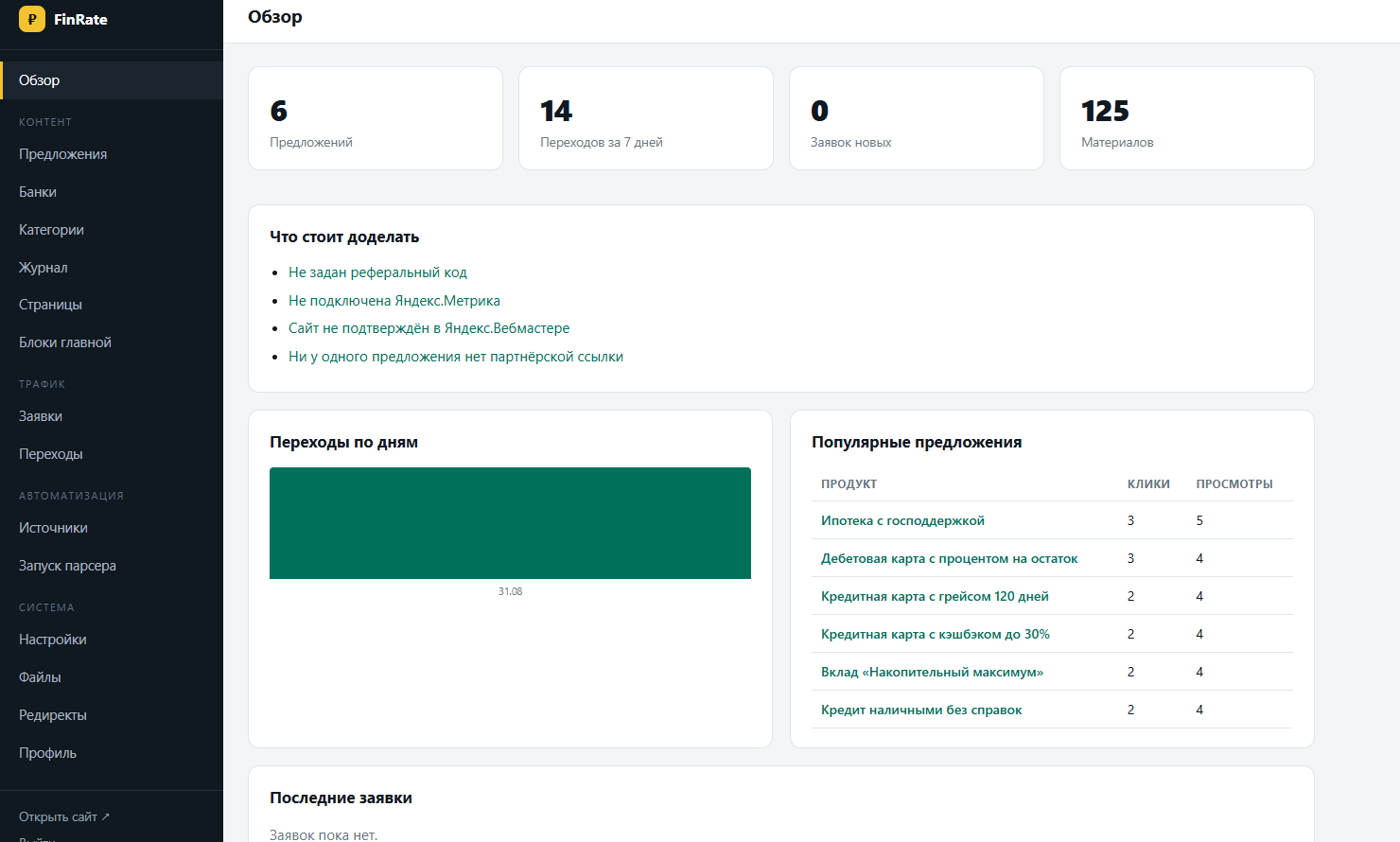
Task: Click views value 5 in Ипотека row
Action: [x=1199, y=520]
